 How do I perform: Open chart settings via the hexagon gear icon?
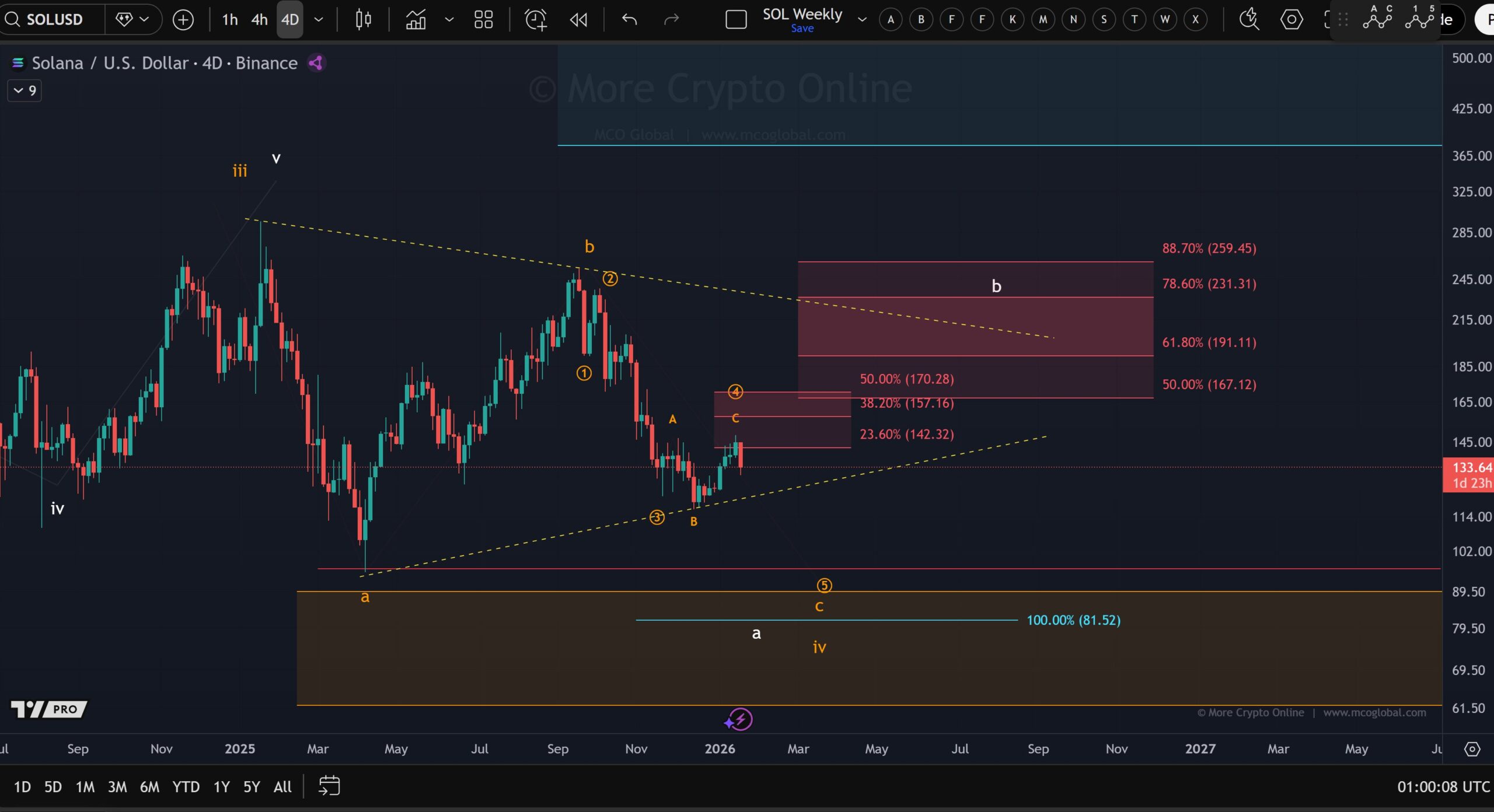1291,19
